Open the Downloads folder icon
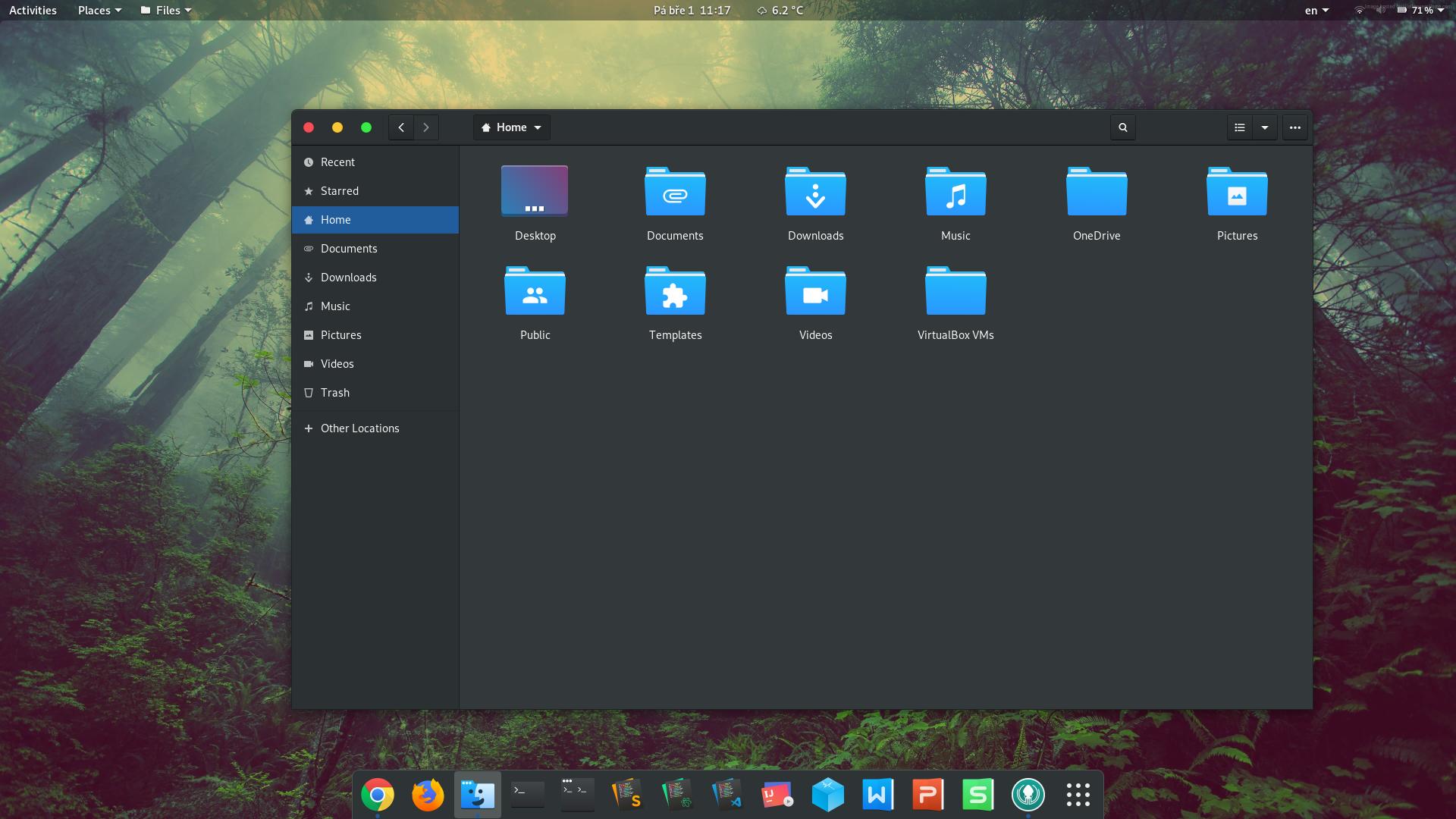This screenshot has height=819, width=1456. (x=815, y=193)
